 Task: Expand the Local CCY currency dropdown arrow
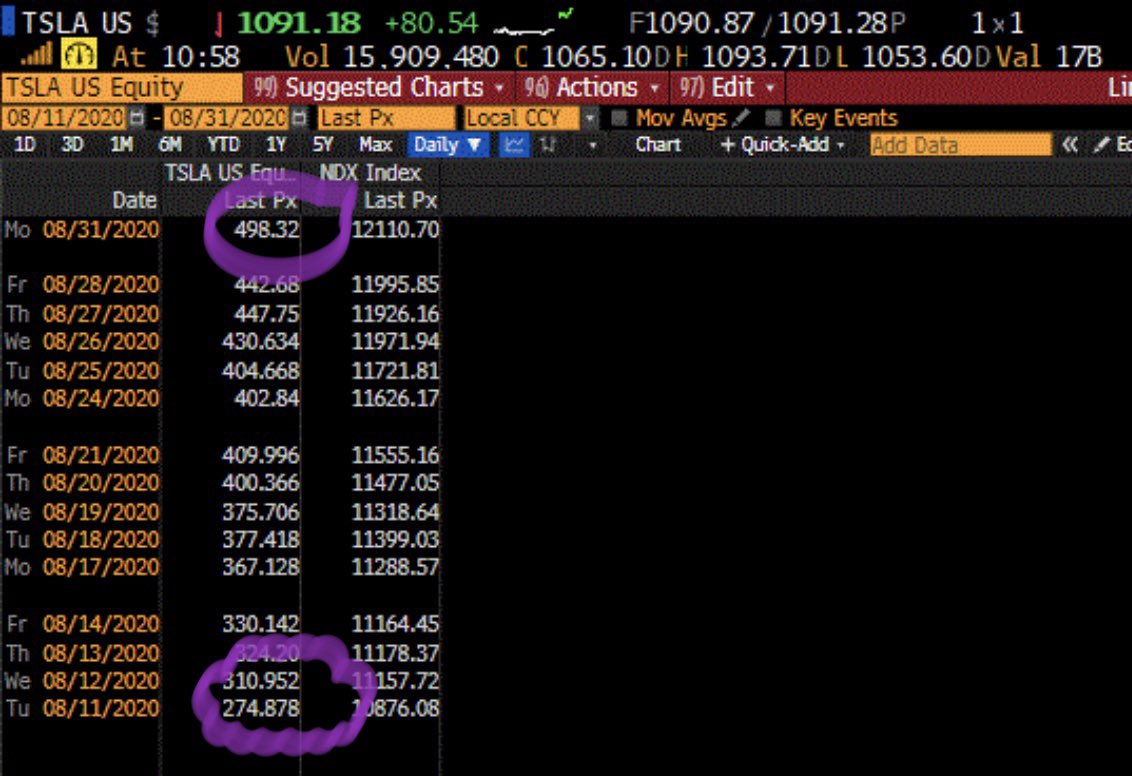pyautogui.click(x=590, y=118)
